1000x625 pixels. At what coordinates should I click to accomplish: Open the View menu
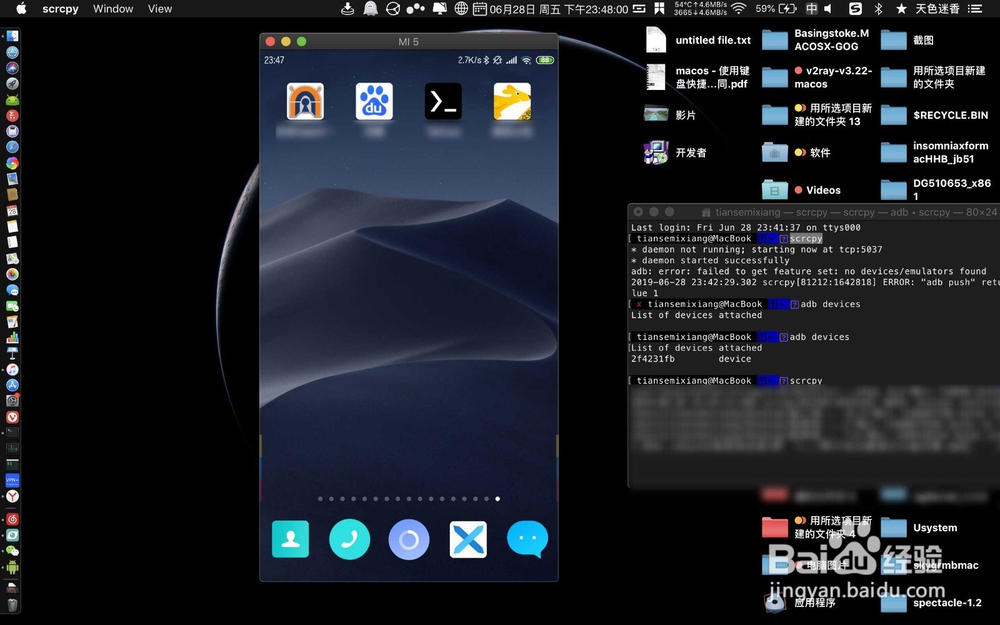(159, 8)
